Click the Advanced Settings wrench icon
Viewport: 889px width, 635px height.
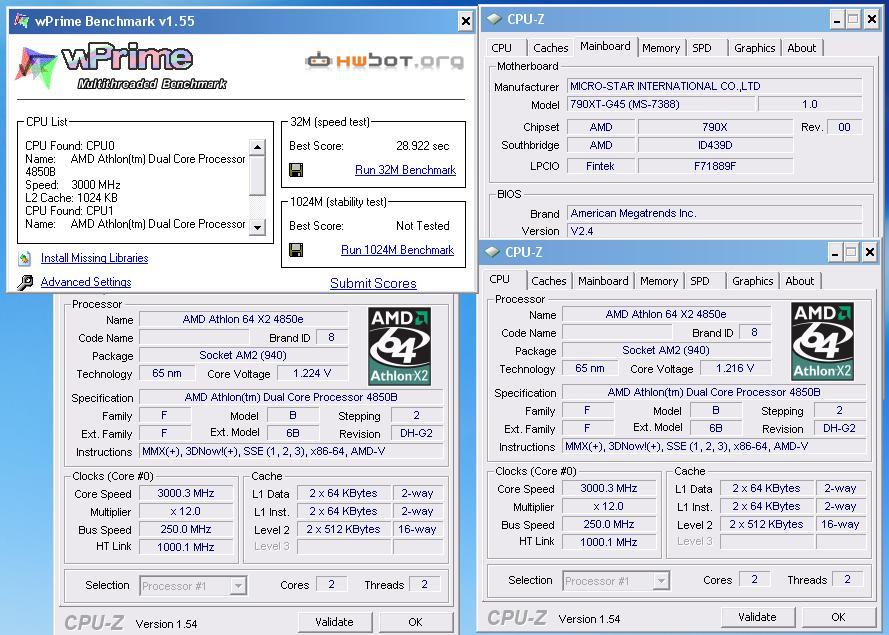24,282
